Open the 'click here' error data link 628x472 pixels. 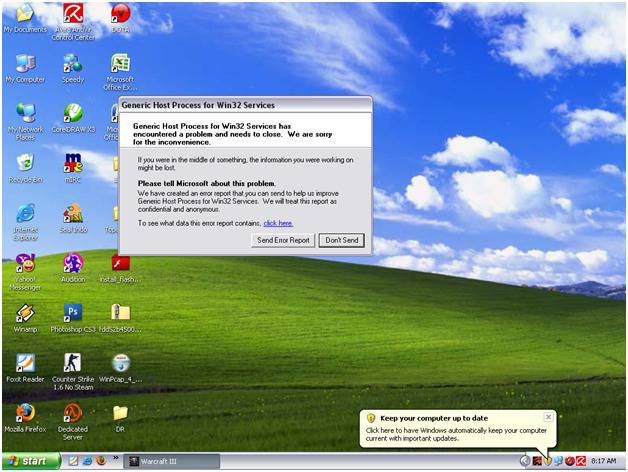[x=278, y=223]
